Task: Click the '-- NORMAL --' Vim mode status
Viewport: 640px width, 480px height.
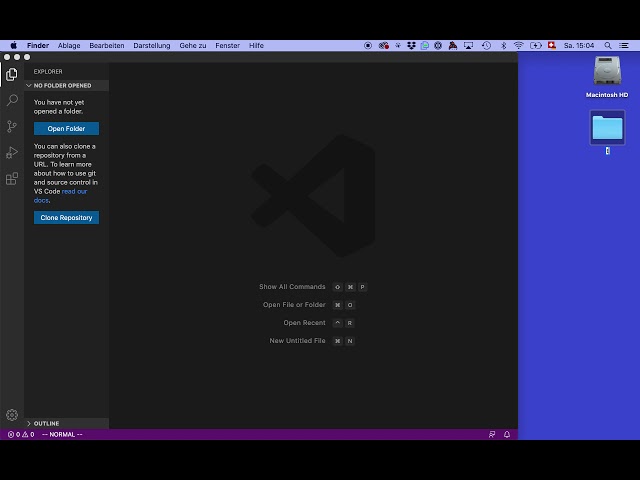Action: 62,434
